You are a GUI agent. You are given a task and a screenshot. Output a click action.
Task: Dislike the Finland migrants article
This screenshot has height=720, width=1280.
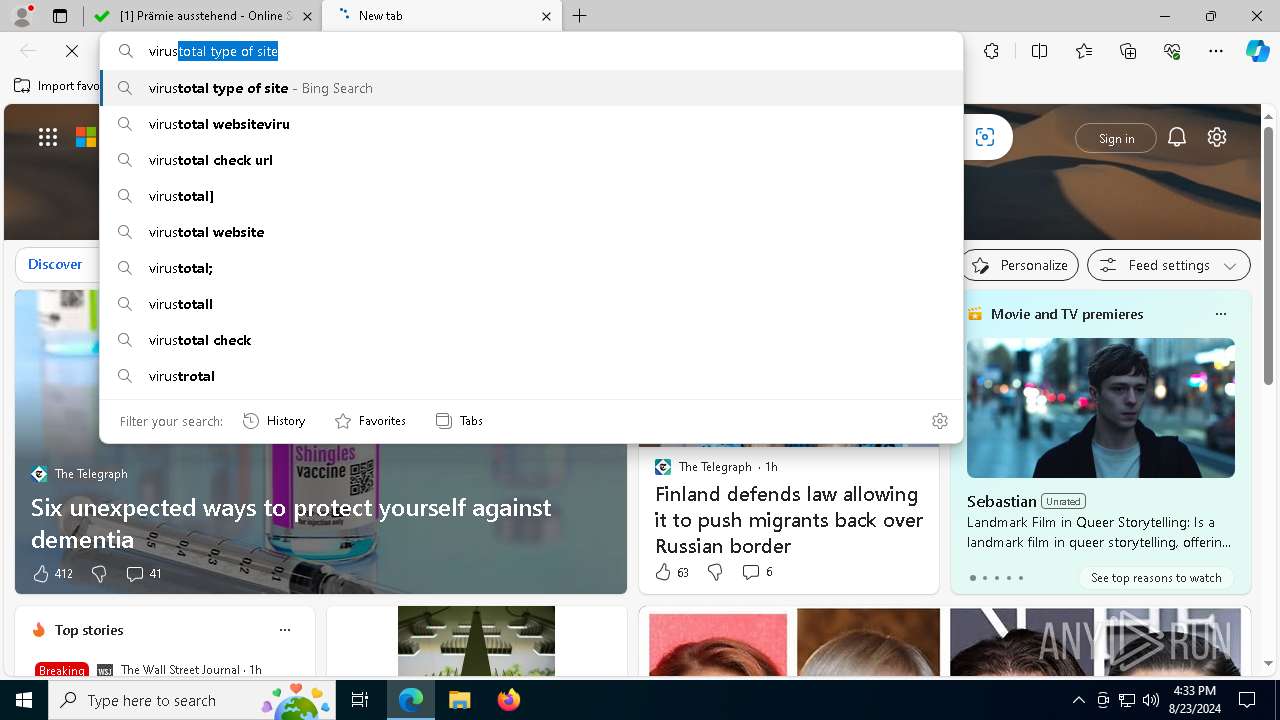(715, 572)
